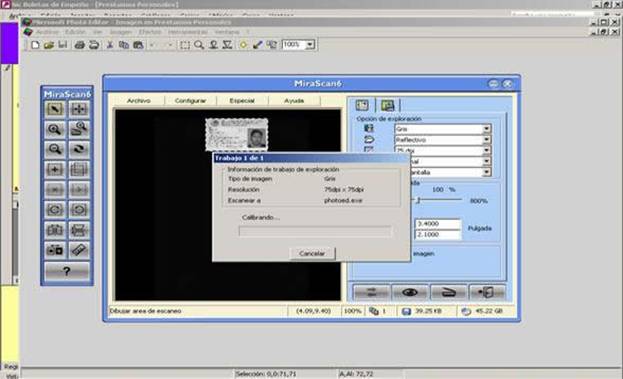Click the rotate arrows tool in palette
623x379 pixels.
pyautogui.click(x=79, y=149)
